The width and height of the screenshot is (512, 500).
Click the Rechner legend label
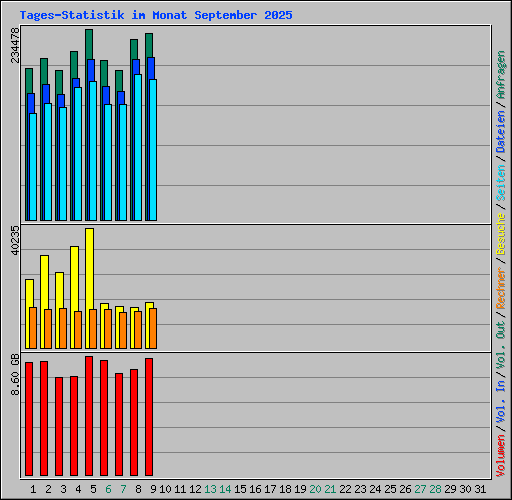coord(501,288)
